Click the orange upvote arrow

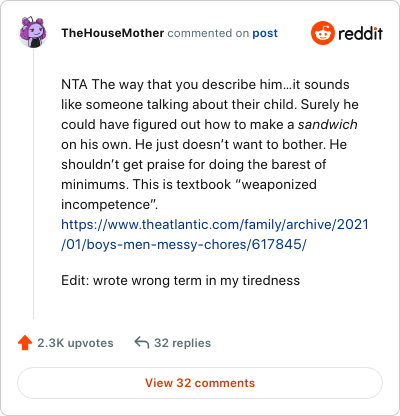coord(25,343)
